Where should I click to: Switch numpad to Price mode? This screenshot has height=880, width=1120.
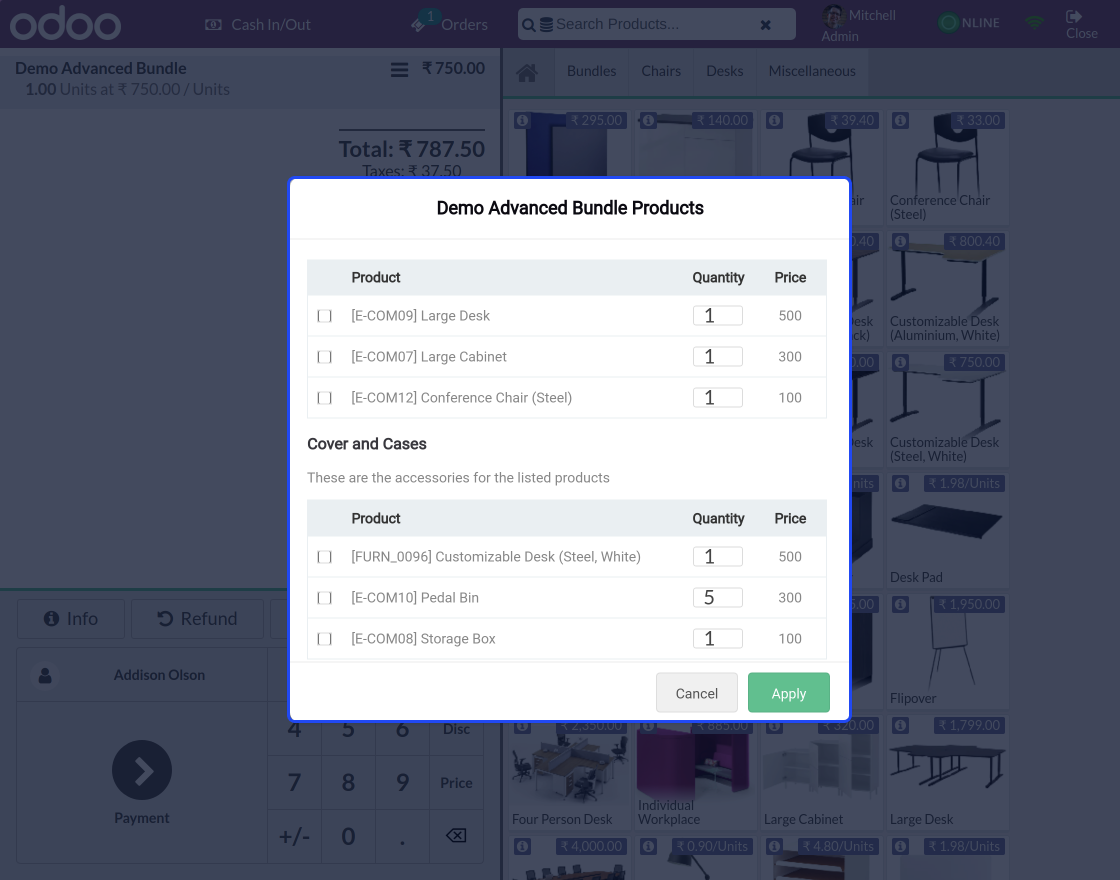(x=456, y=782)
